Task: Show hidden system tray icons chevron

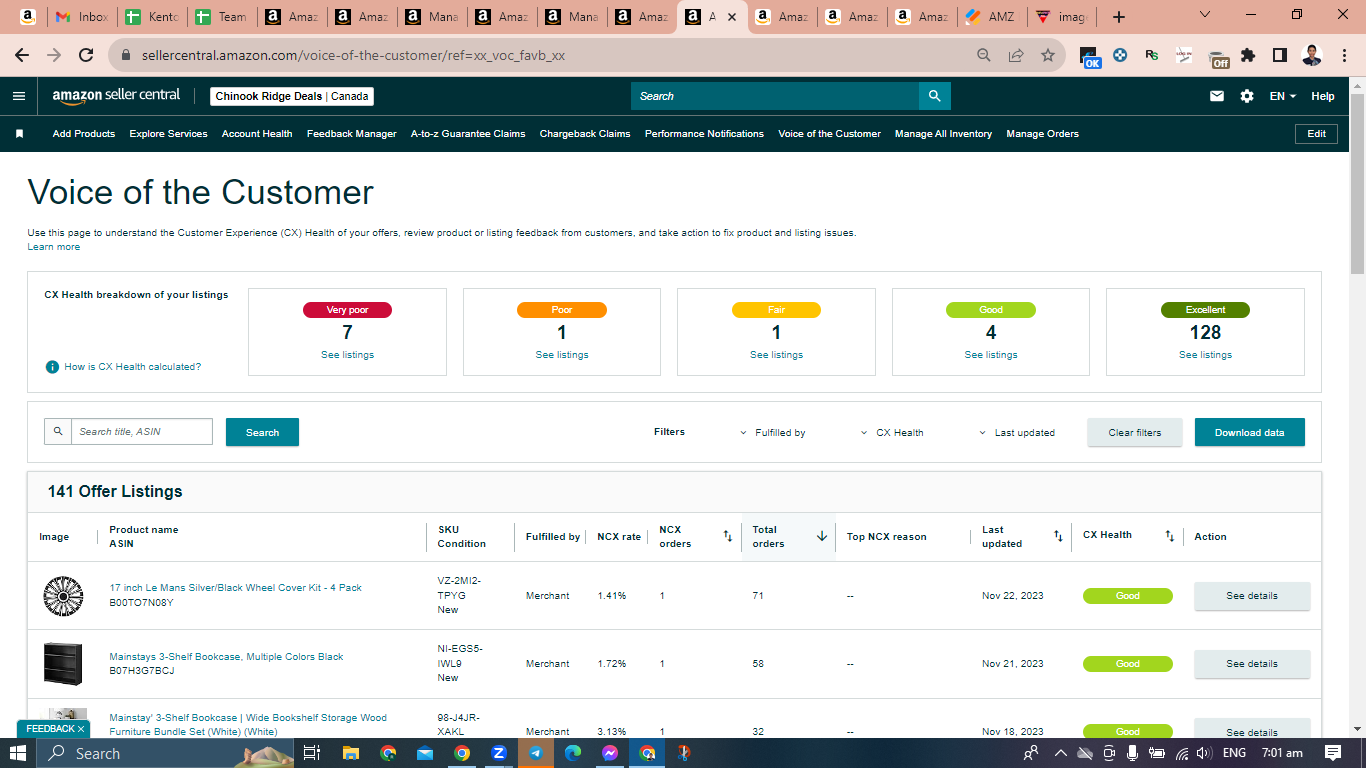Action: pyautogui.click(x=1060, y=753)
